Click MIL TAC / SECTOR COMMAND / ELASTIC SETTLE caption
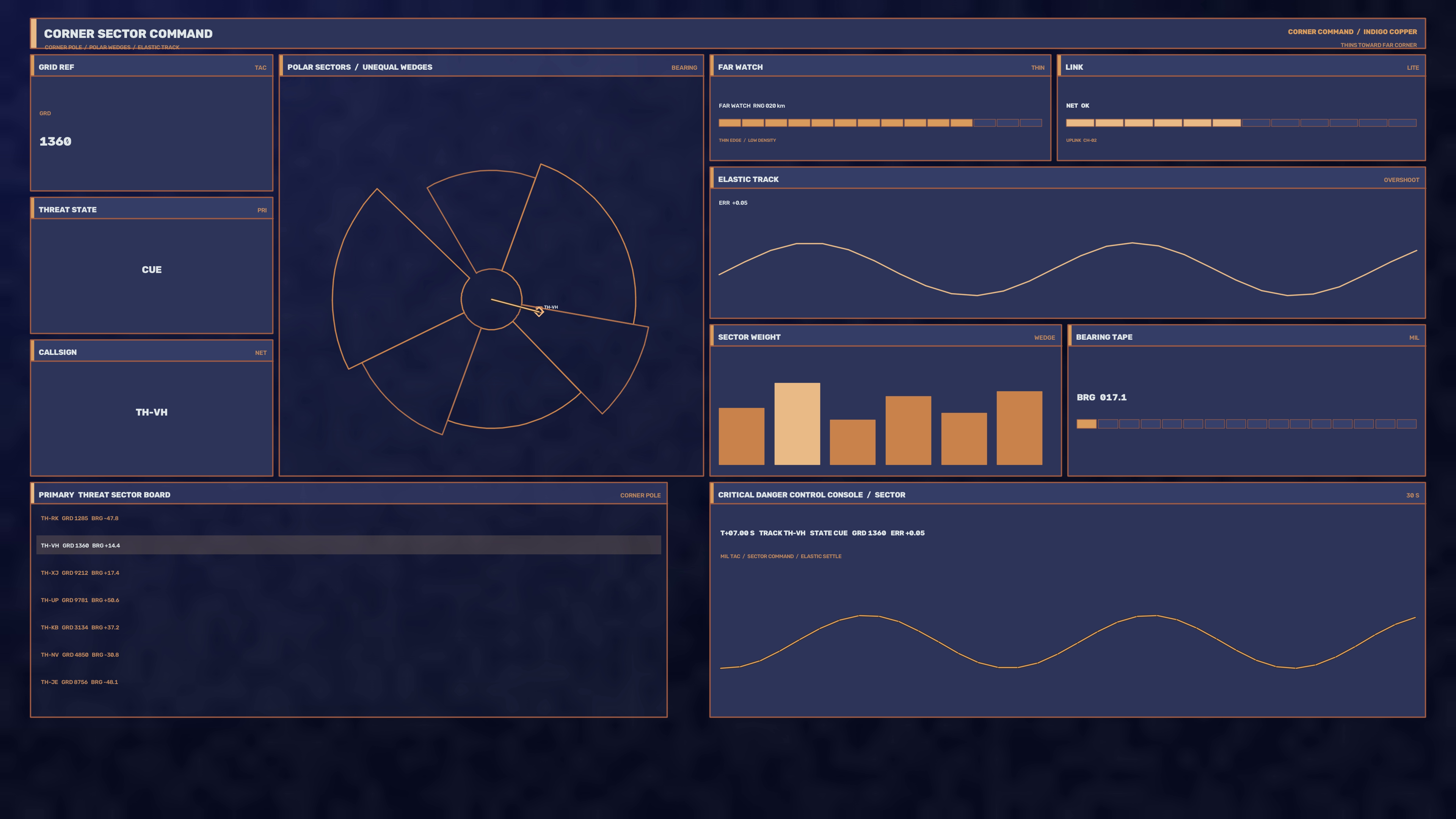1456x819 pixels. tap(781, 557)
